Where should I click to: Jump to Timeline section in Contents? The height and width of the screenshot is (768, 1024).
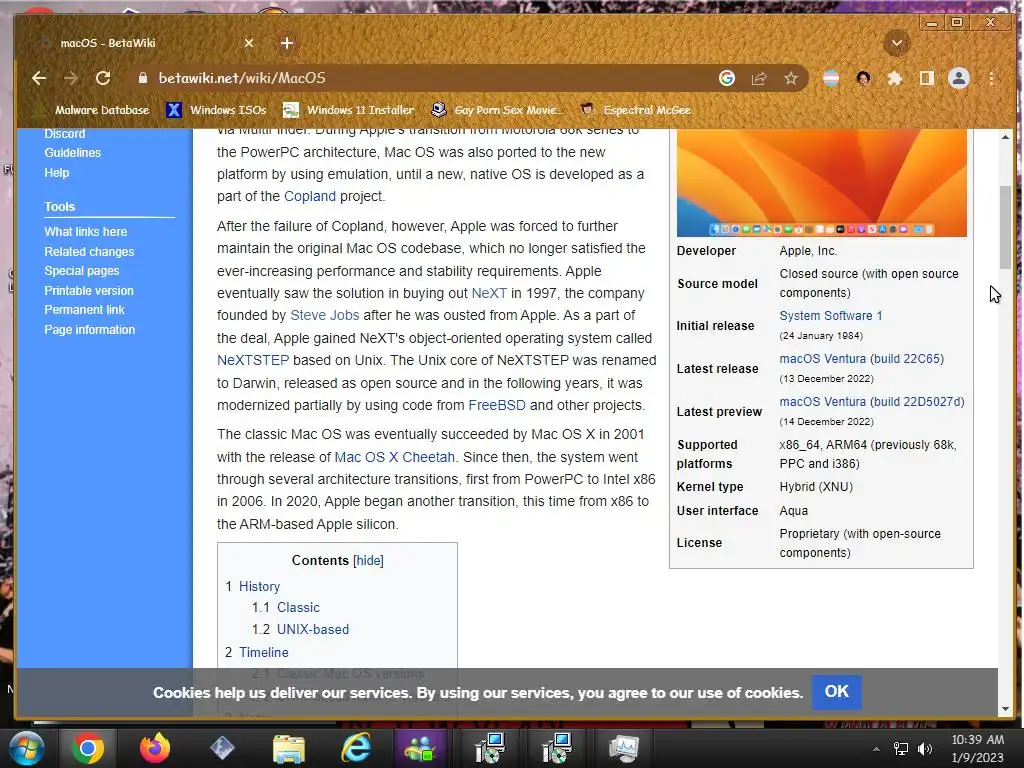pyautogui.click(x=264, y=652)
